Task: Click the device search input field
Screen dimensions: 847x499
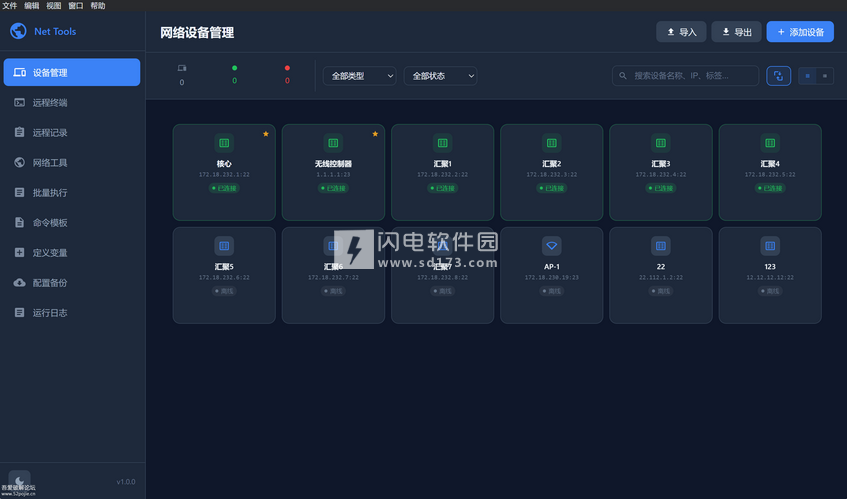Action: 692,75
